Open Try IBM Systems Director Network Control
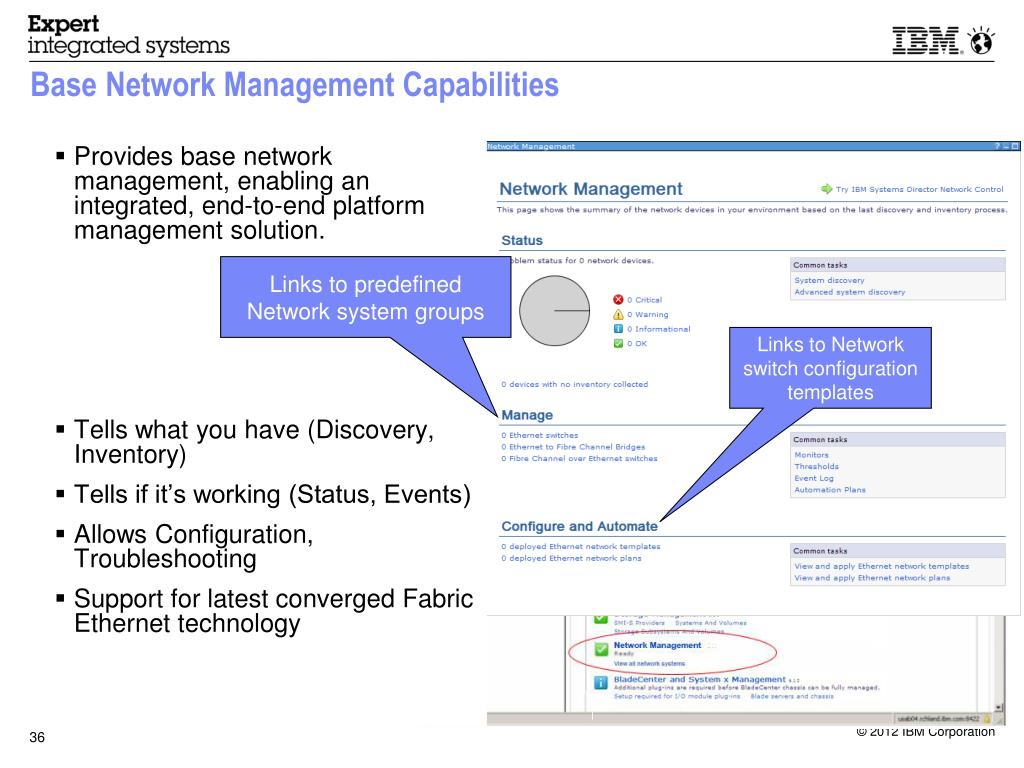1024x768 pixels. (919, 189)
